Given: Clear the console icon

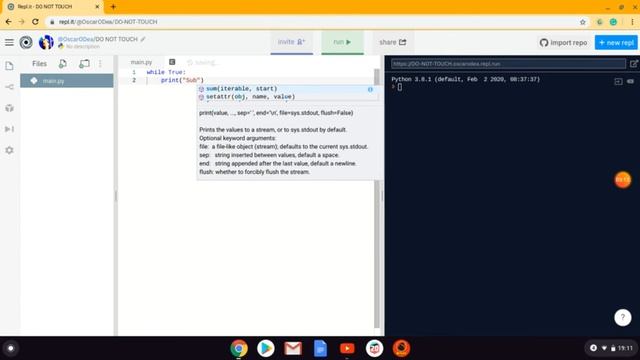Looking at the screenshot, I should [x=631, y=81].
